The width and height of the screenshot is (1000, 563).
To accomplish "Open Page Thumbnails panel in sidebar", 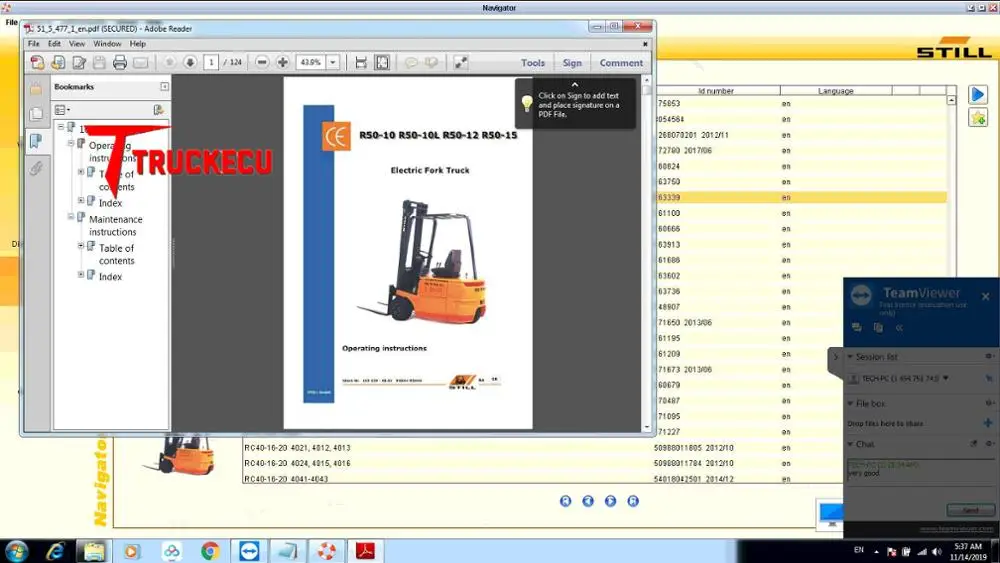I will point(36,114).
